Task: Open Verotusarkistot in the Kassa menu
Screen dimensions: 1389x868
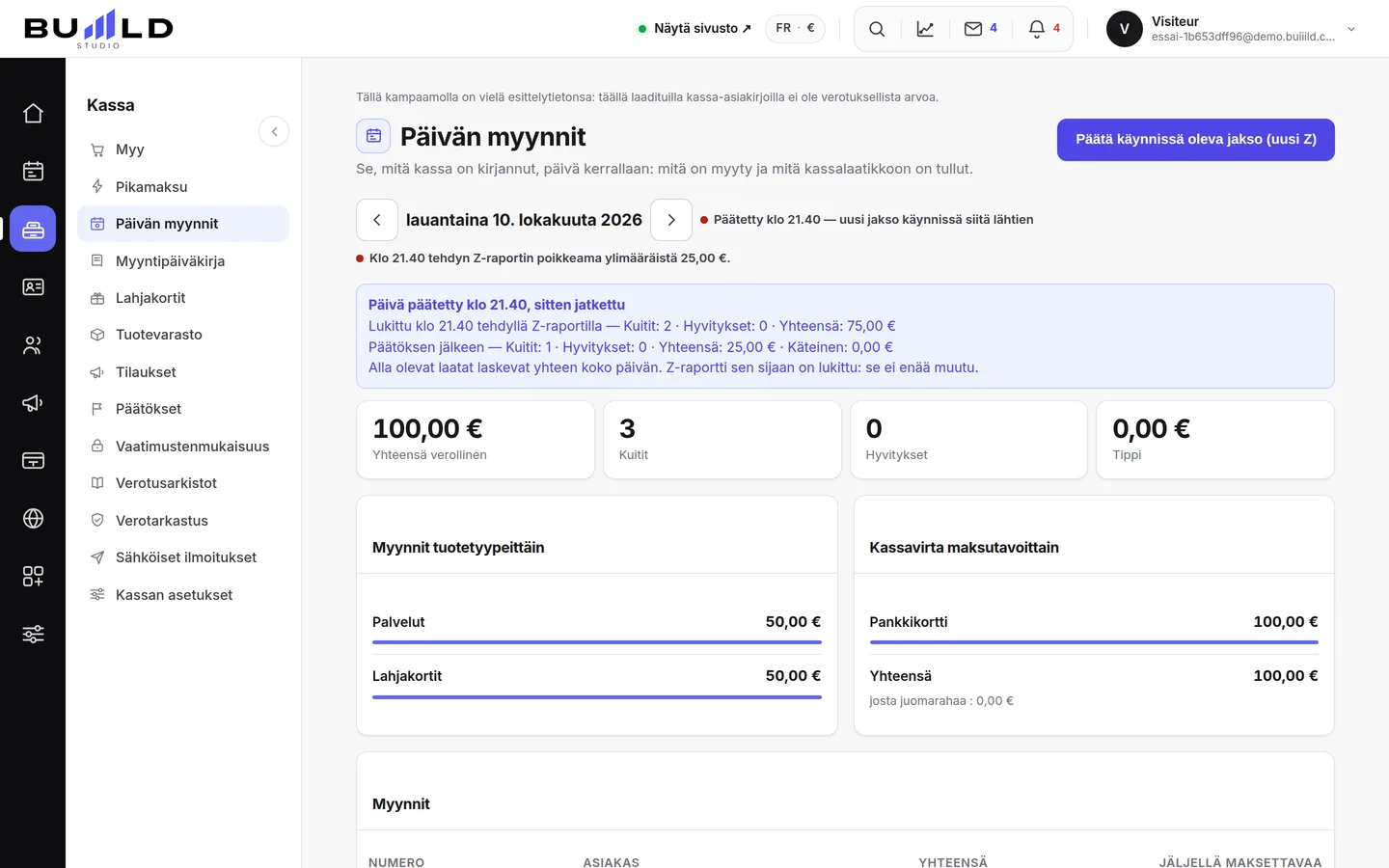Action: pos(183,483)
